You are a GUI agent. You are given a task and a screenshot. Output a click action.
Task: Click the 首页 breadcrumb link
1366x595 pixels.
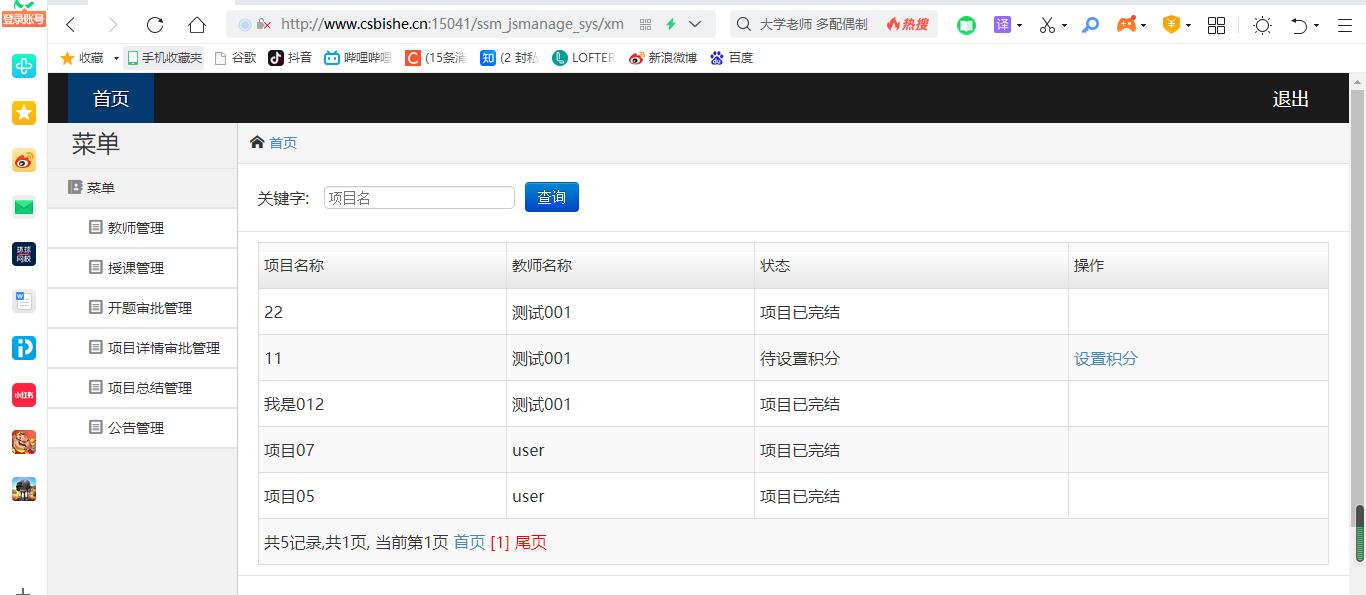tap(283, 143)
